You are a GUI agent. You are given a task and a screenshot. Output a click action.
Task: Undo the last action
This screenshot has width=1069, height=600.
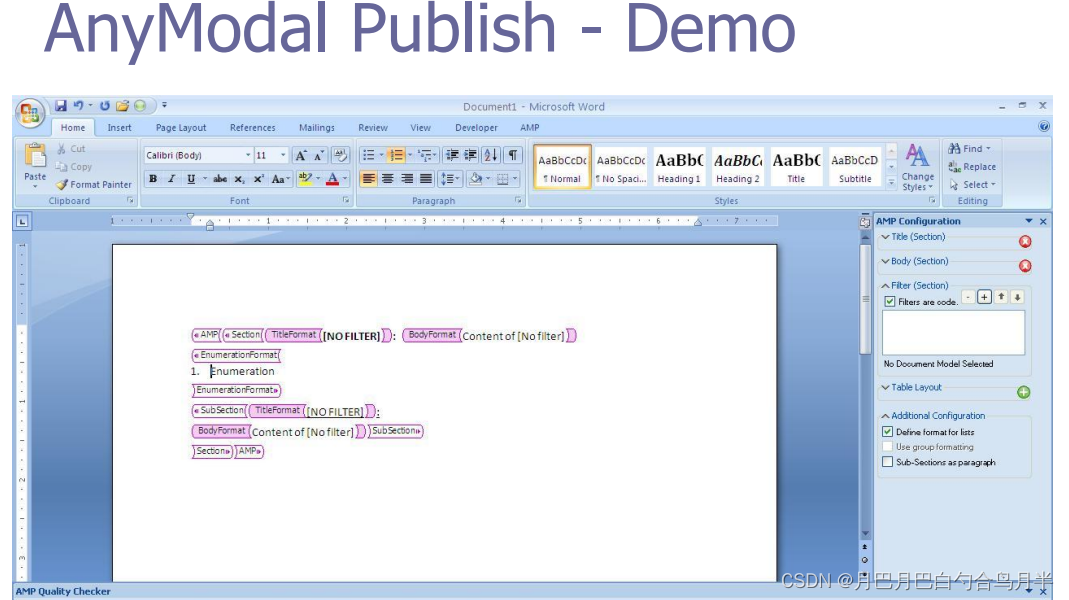click(x=78, y=106)
